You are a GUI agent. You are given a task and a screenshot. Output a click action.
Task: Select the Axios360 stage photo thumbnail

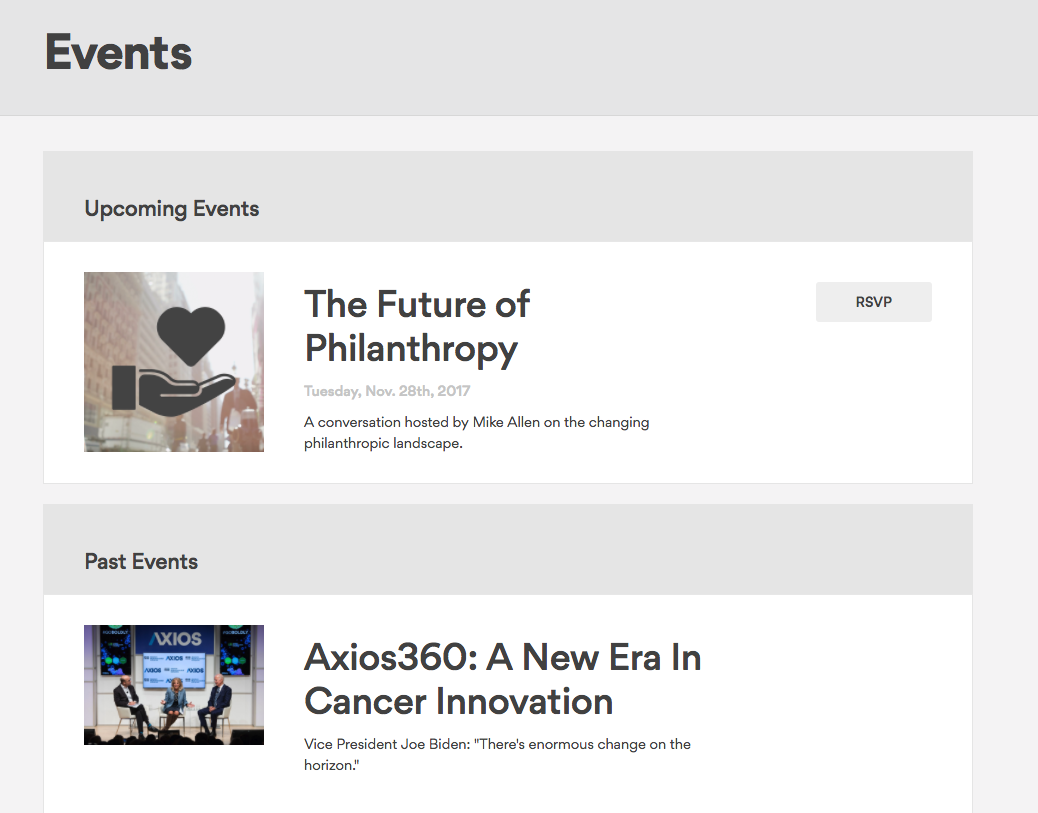coord(174,685)
